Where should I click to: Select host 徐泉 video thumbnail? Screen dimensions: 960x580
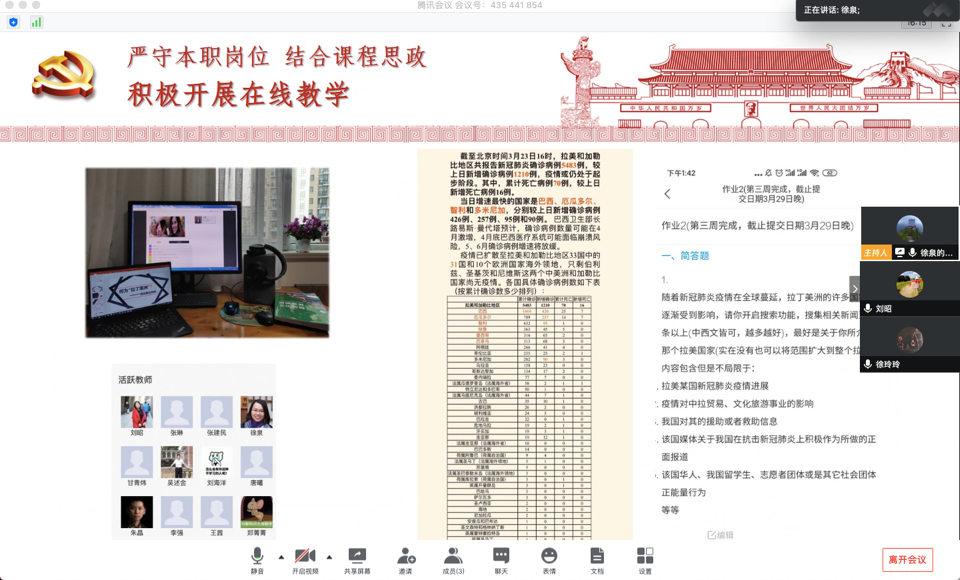tap(909, 233)
